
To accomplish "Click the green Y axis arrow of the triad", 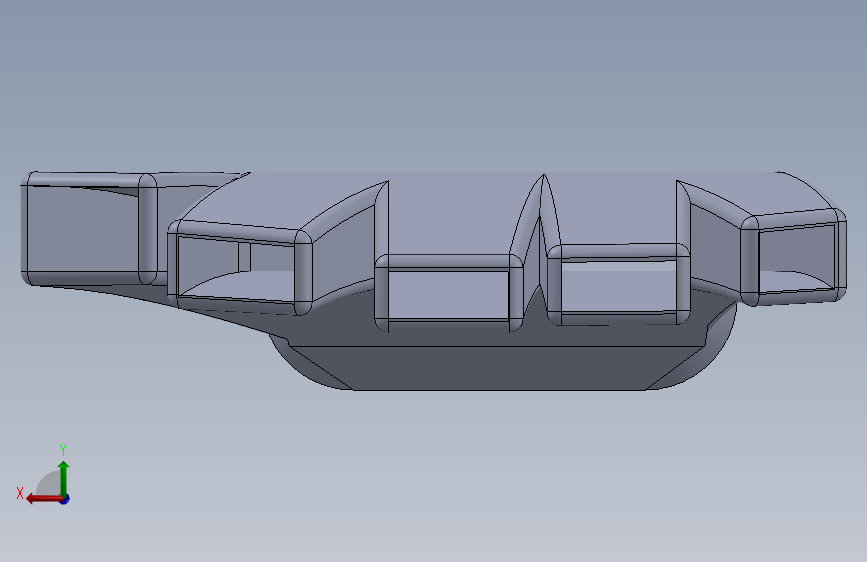I will (x=64, y=479).
